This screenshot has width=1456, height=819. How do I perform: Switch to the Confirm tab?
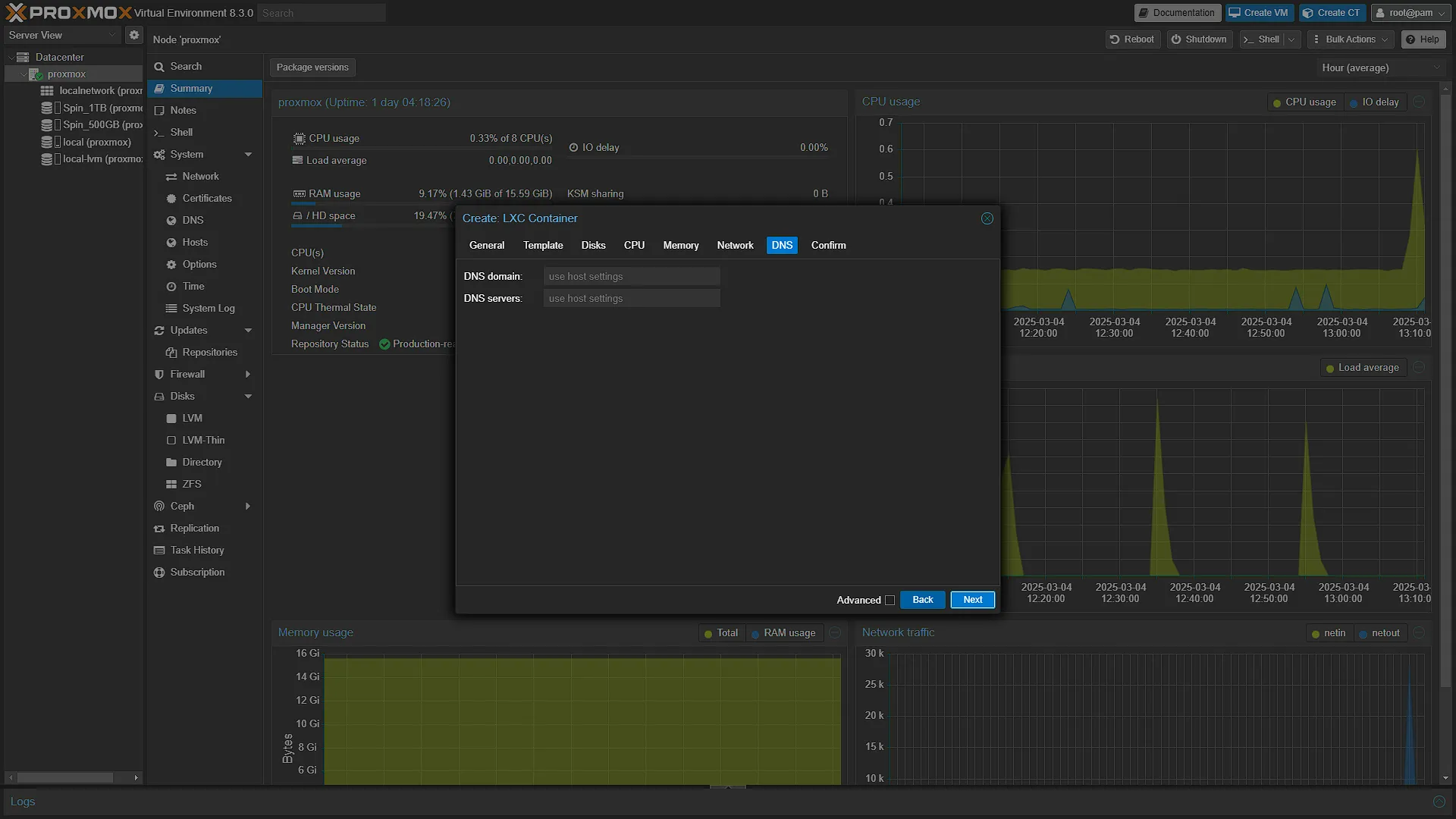point(828,246)
